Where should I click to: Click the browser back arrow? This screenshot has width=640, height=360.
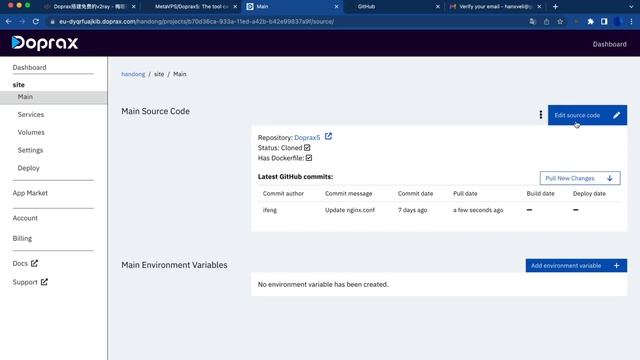coord(9,21)
